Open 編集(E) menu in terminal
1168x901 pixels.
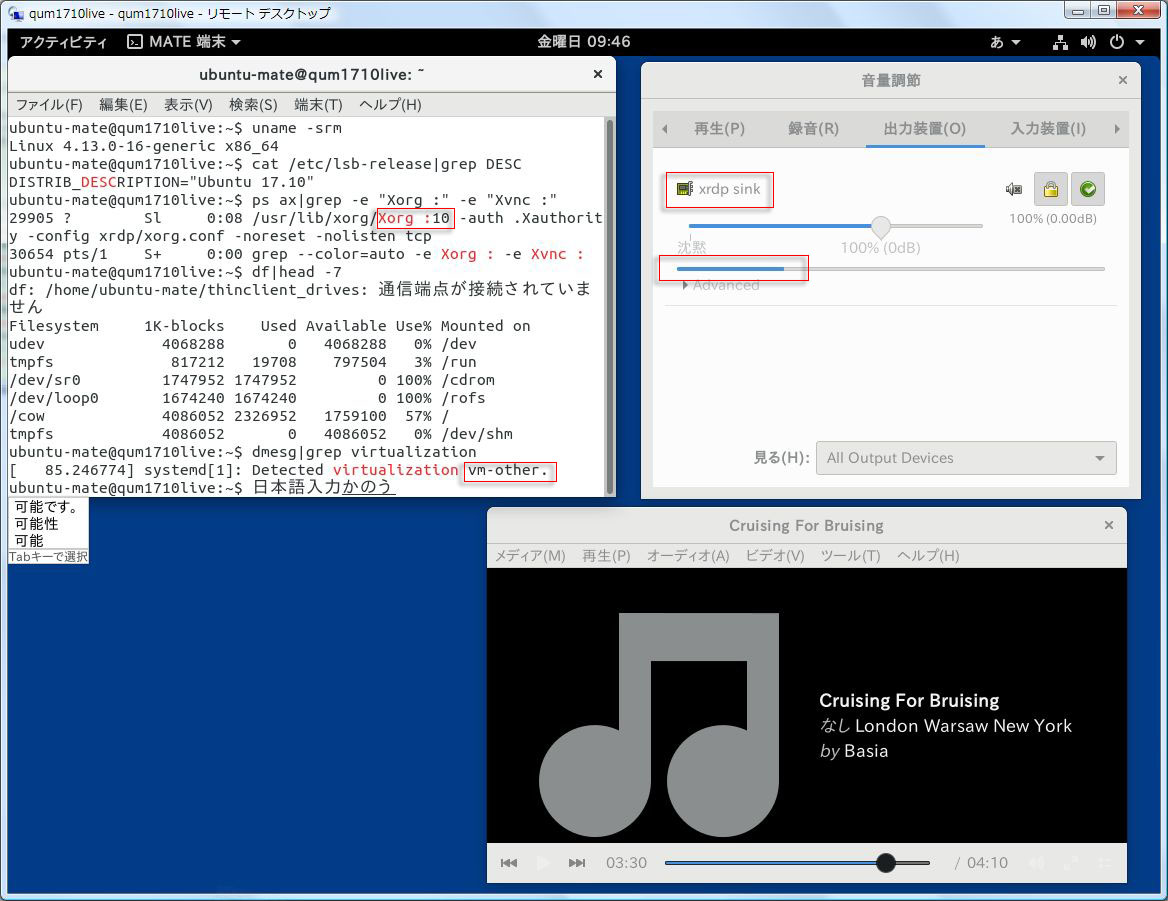pos(123,104)
